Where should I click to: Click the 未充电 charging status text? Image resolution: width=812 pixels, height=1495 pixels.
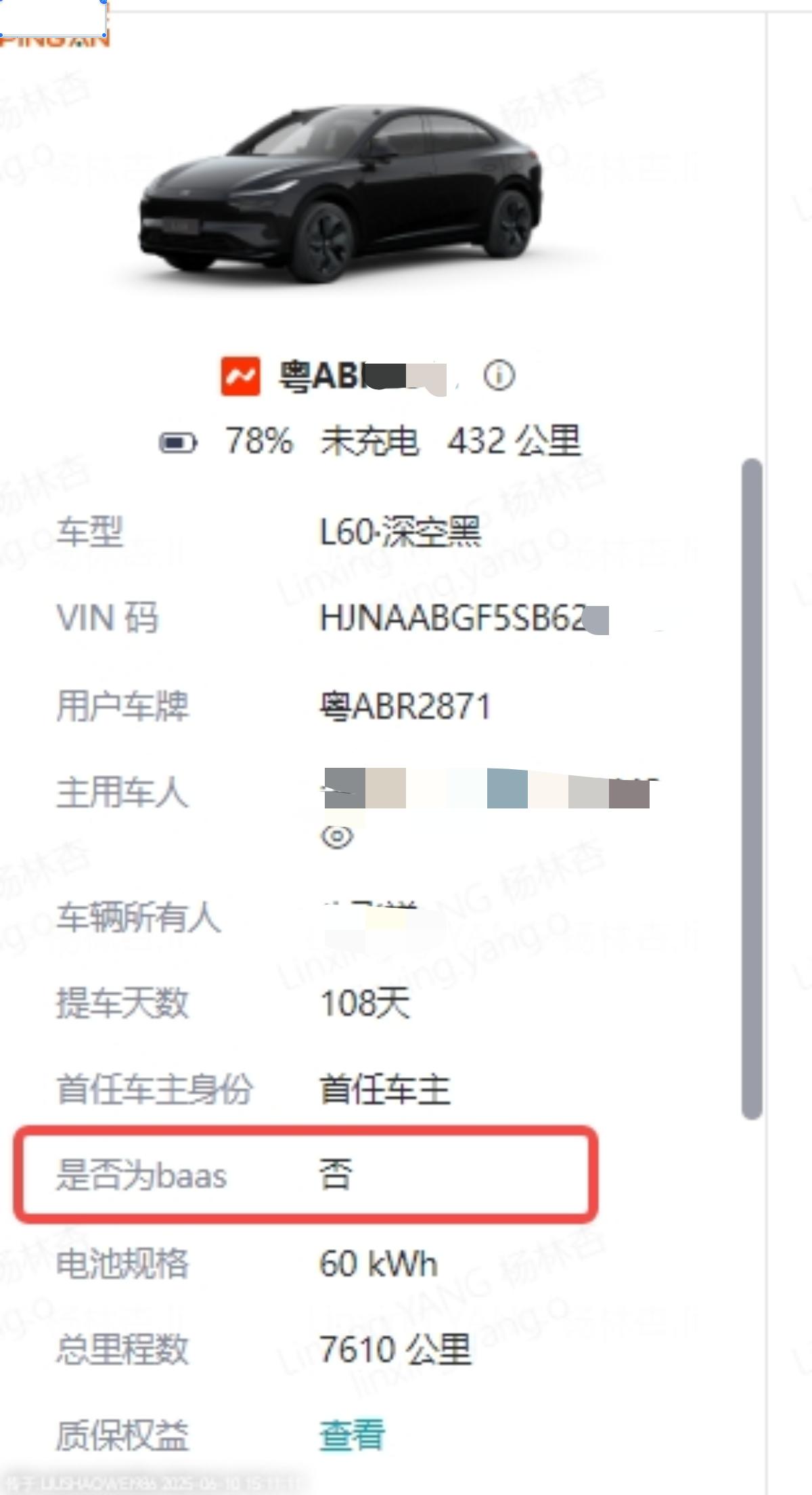pyautogui.click(x=369, y=441)
